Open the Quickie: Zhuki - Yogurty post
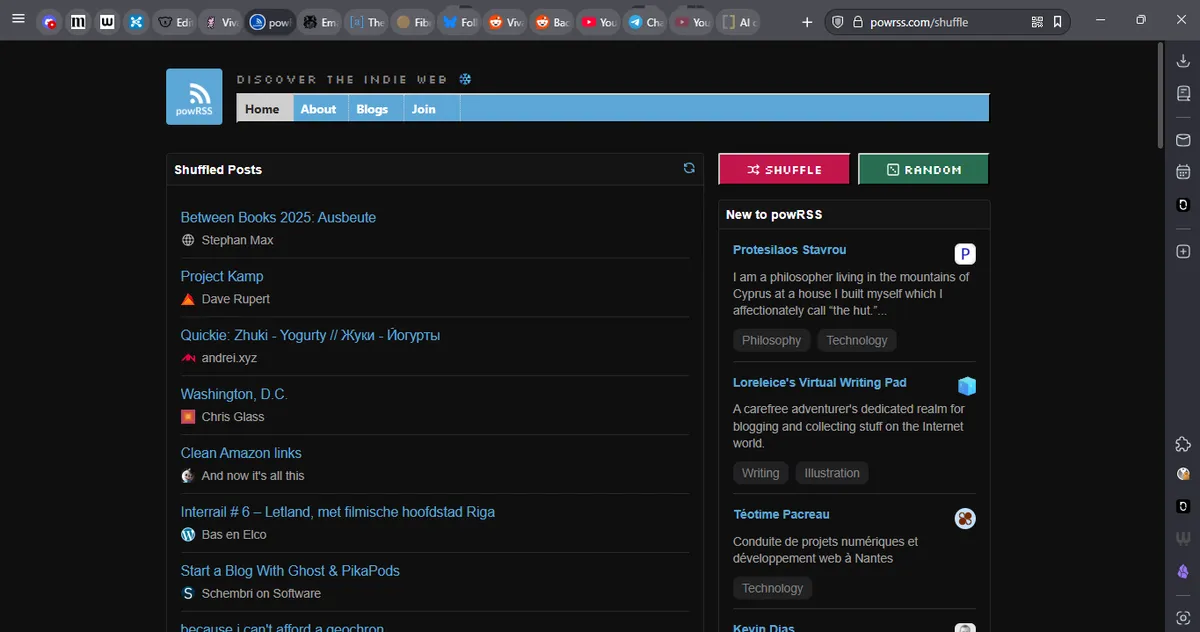1200x632 pixels. coord(310,335)
